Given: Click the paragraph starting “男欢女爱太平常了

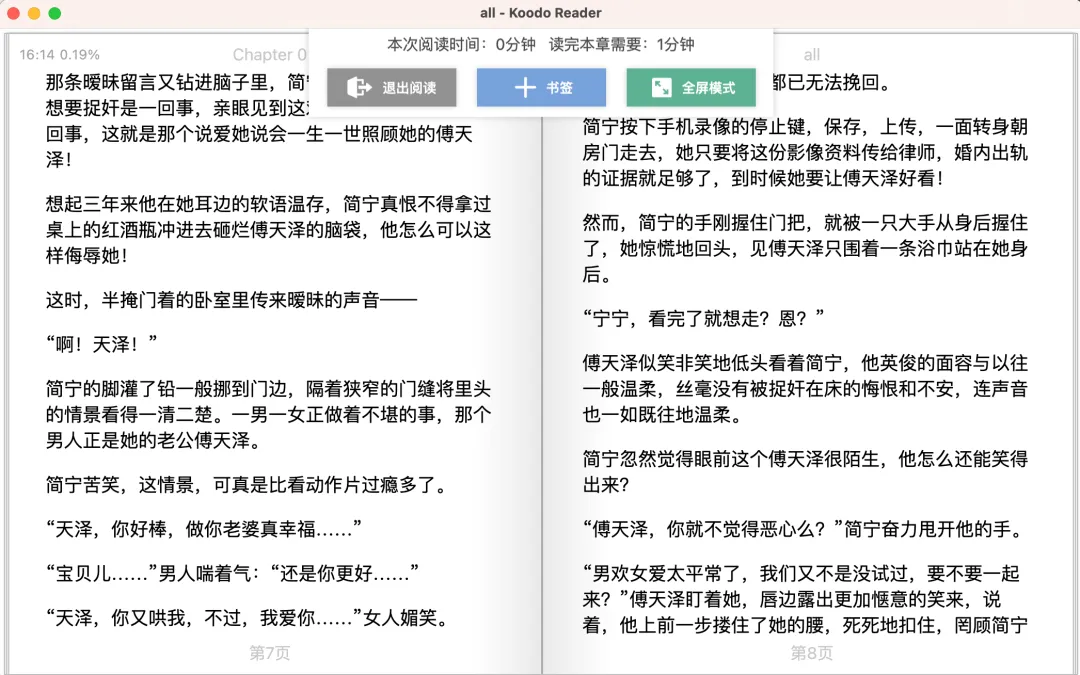Looking at the screenshot, I should [805, 599].
